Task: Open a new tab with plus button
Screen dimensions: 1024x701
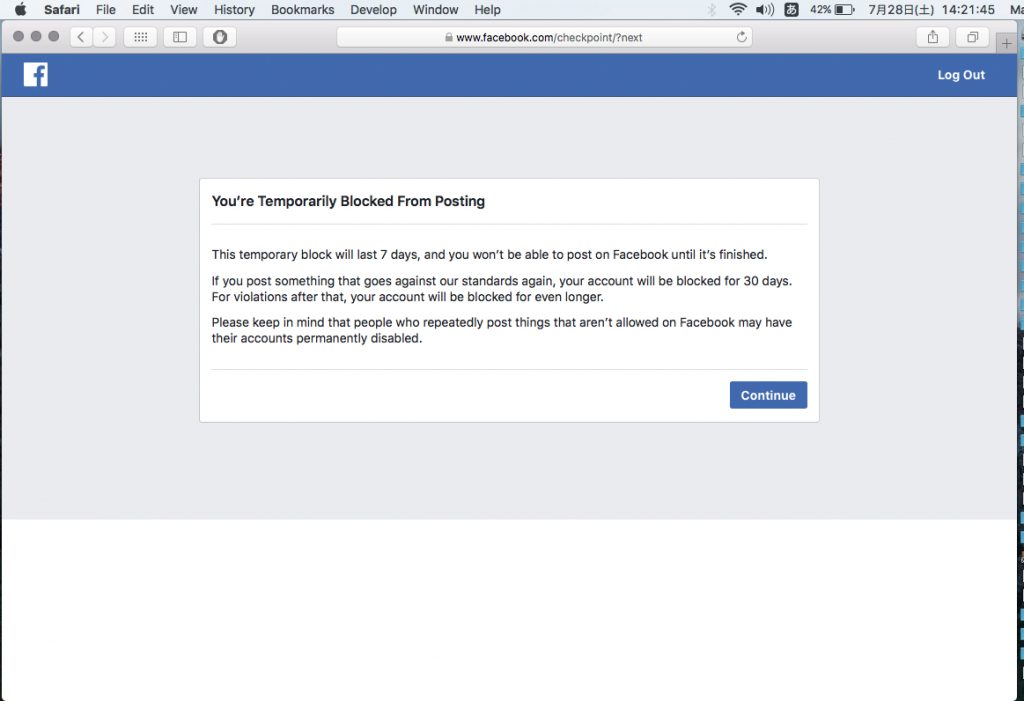Action: (1006, 43)
